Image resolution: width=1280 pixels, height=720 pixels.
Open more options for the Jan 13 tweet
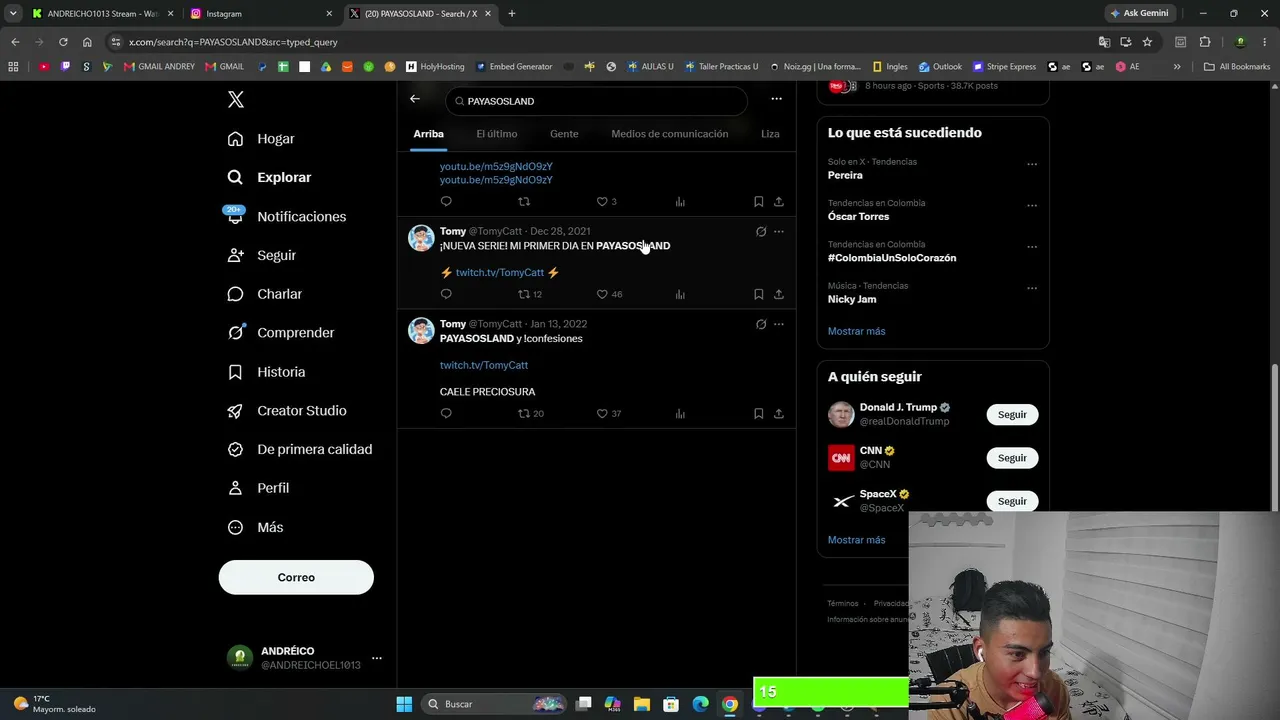pyautogui.click(x=779, y=324)
